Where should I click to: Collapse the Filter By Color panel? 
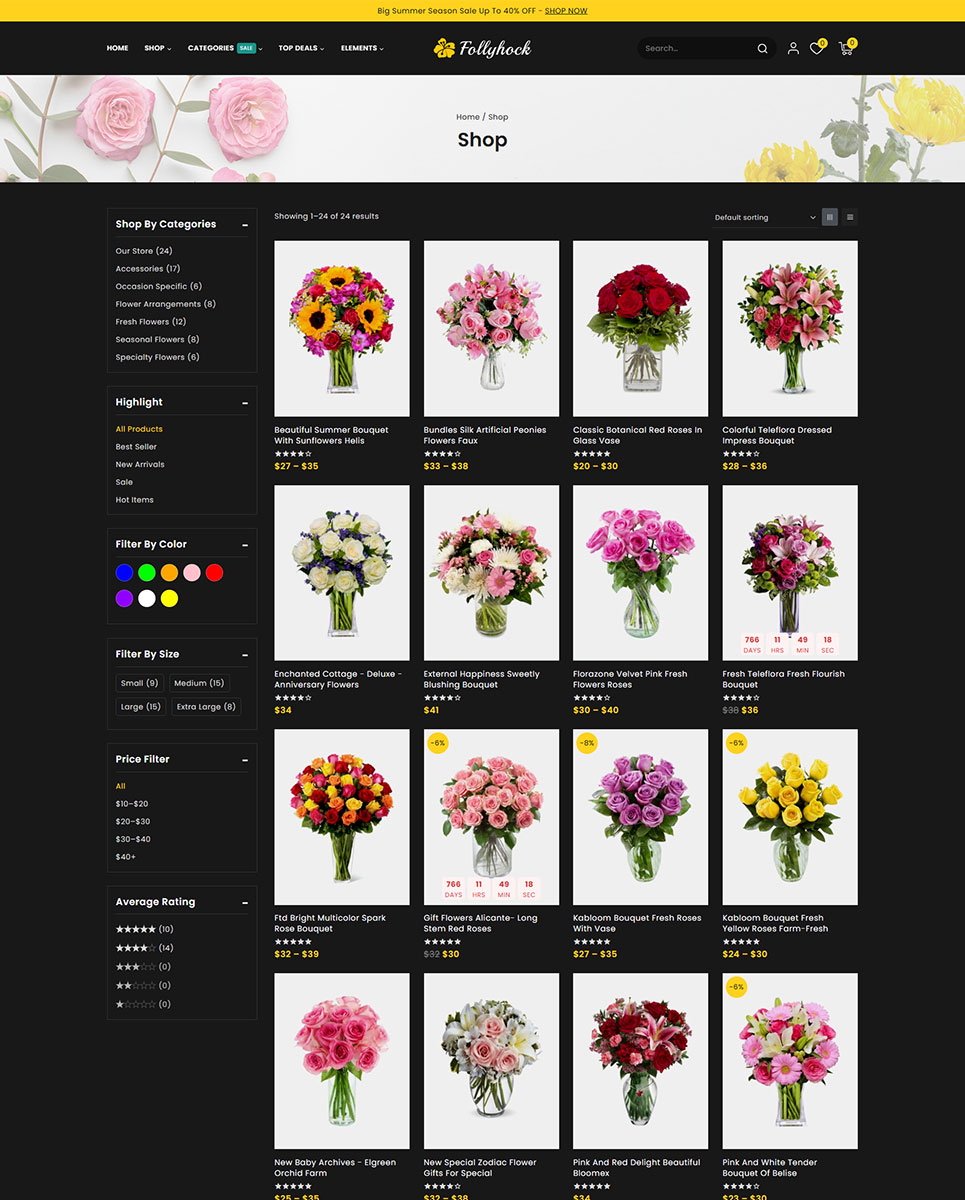tap(245, 545)
